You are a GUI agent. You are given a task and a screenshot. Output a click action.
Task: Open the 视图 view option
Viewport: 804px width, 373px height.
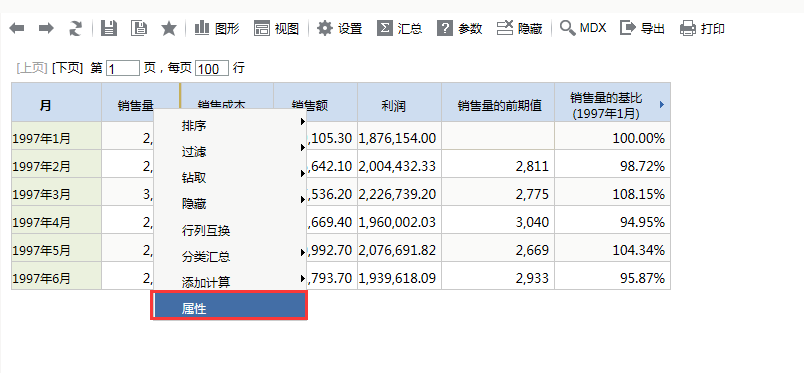click(276, 28)
